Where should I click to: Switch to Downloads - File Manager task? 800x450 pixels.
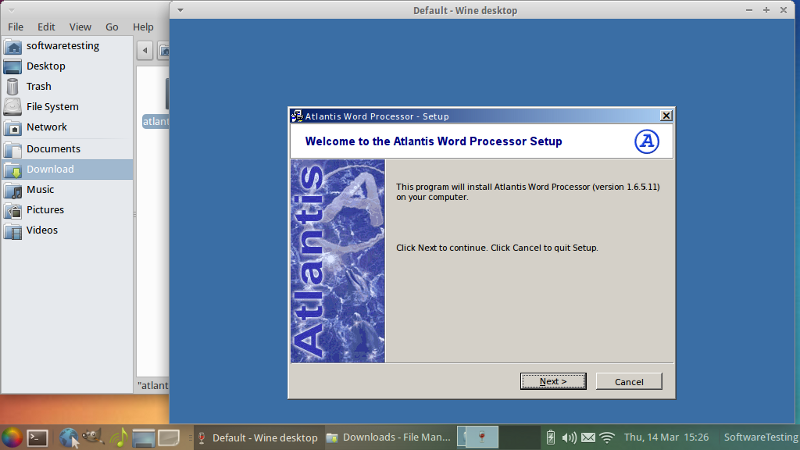coord(389,438)
